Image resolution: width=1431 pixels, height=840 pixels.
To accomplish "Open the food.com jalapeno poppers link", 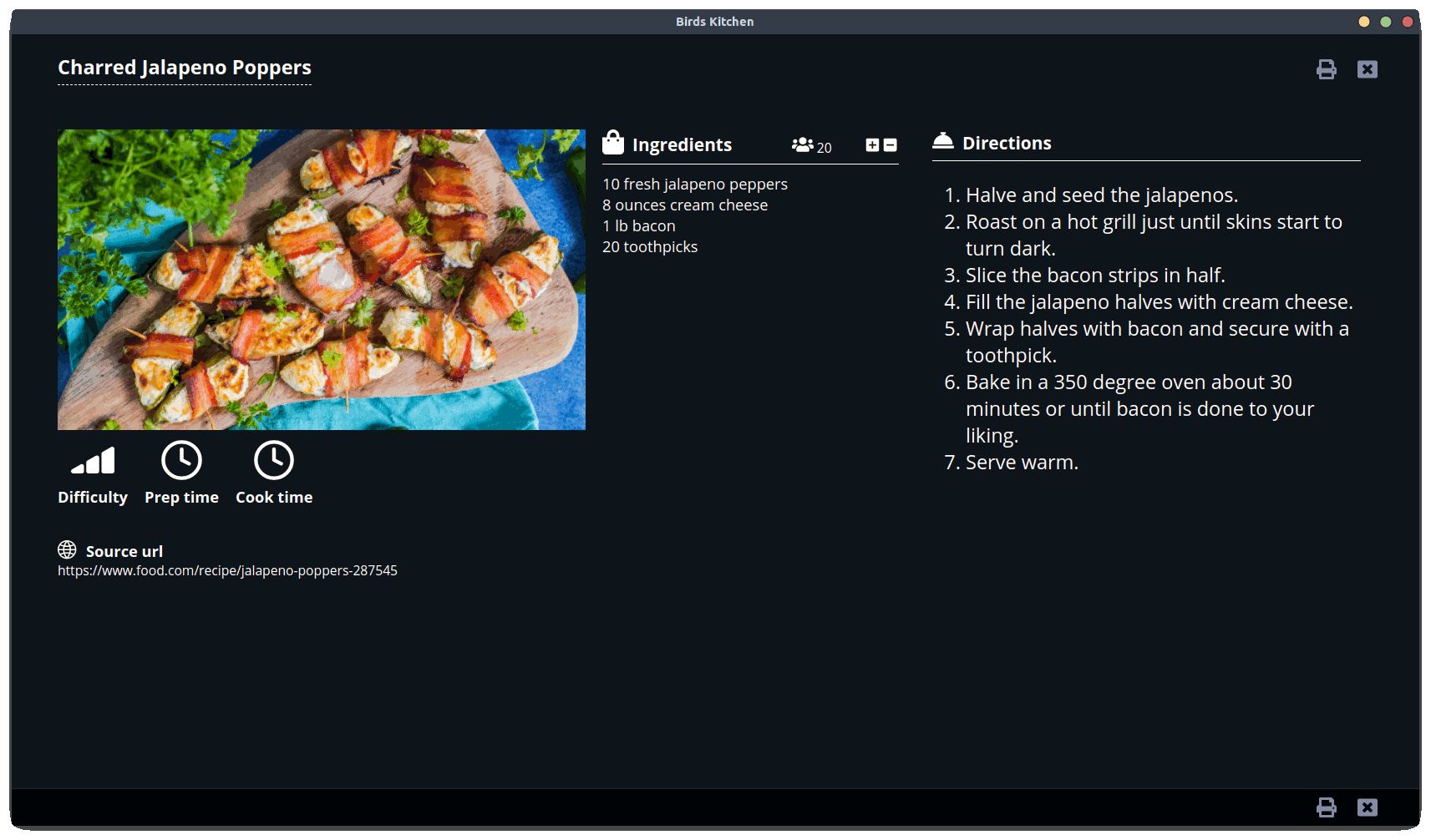I will (227, 570).
